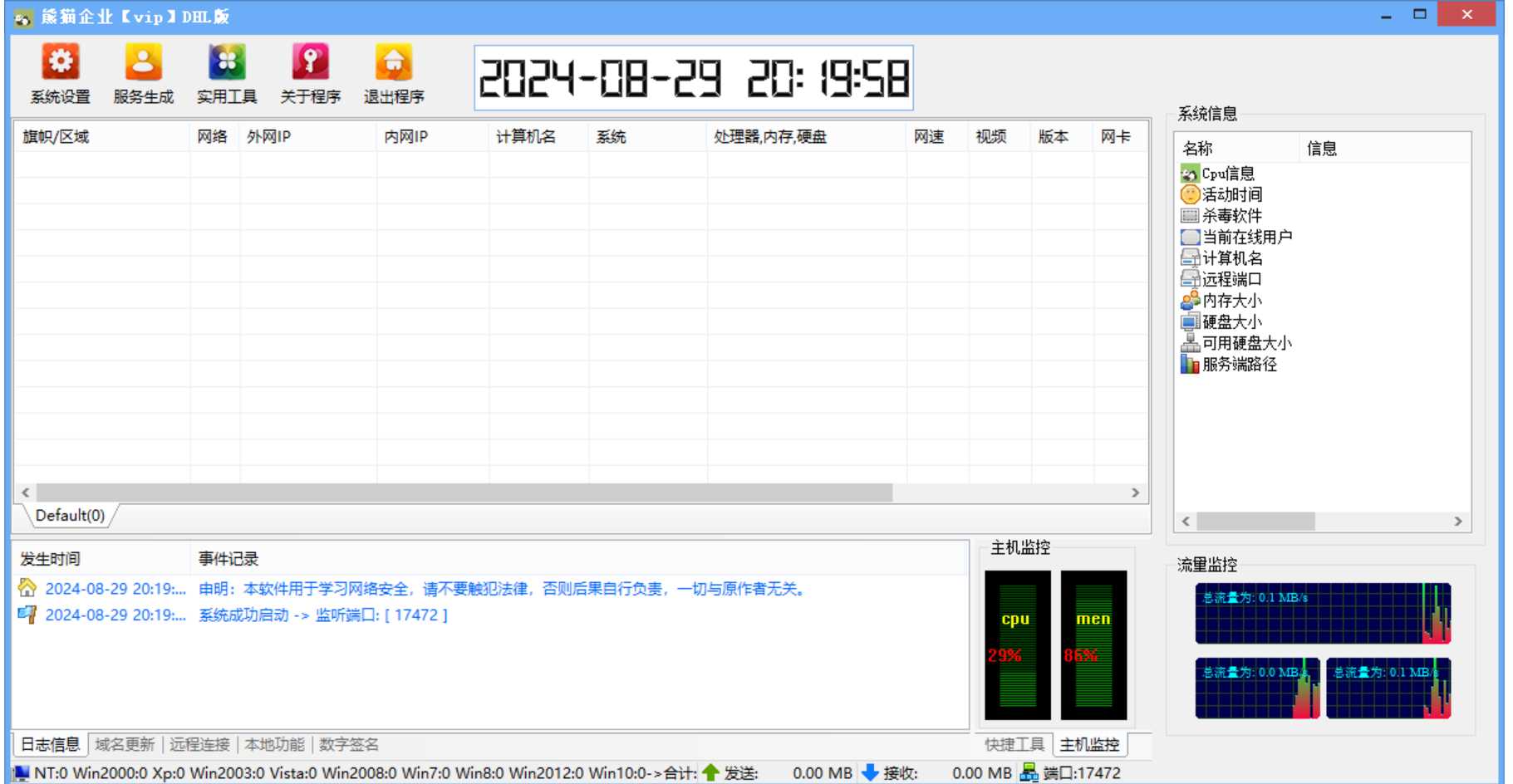Image resolution: width=1513 pixels, height=784 pixels.
Task: Click the 视频 column header
Action: [1000, 137]
